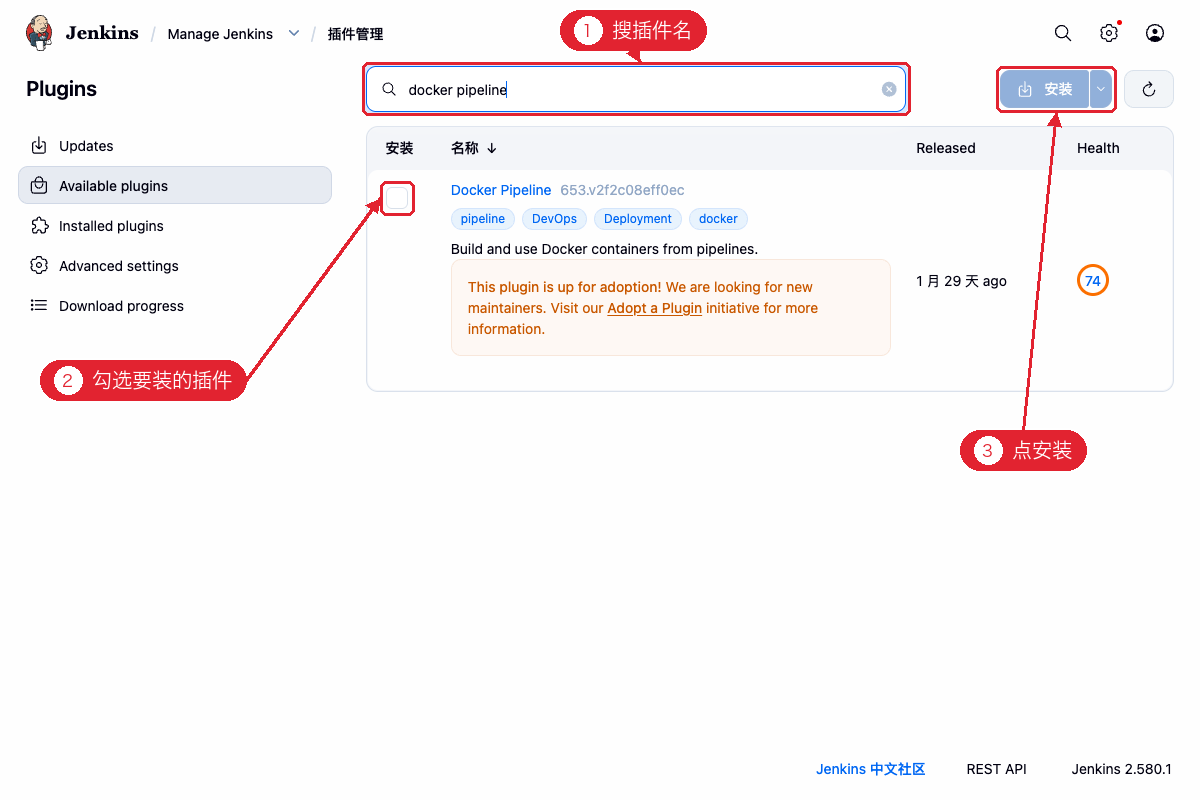1200x800 pixels.
Task: Click the Available plugins shopping bag icon
Action: [x=39, y=186]
